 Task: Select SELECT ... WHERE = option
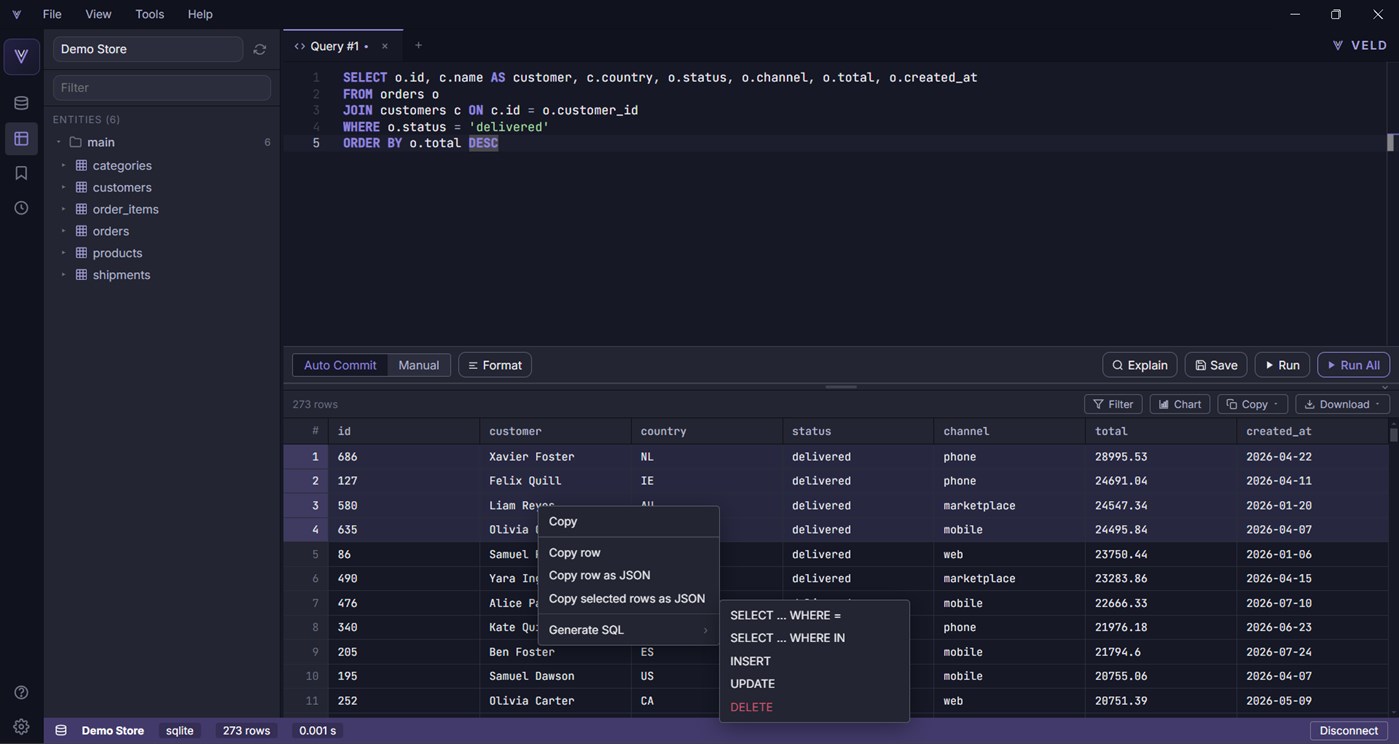point(814,616)
